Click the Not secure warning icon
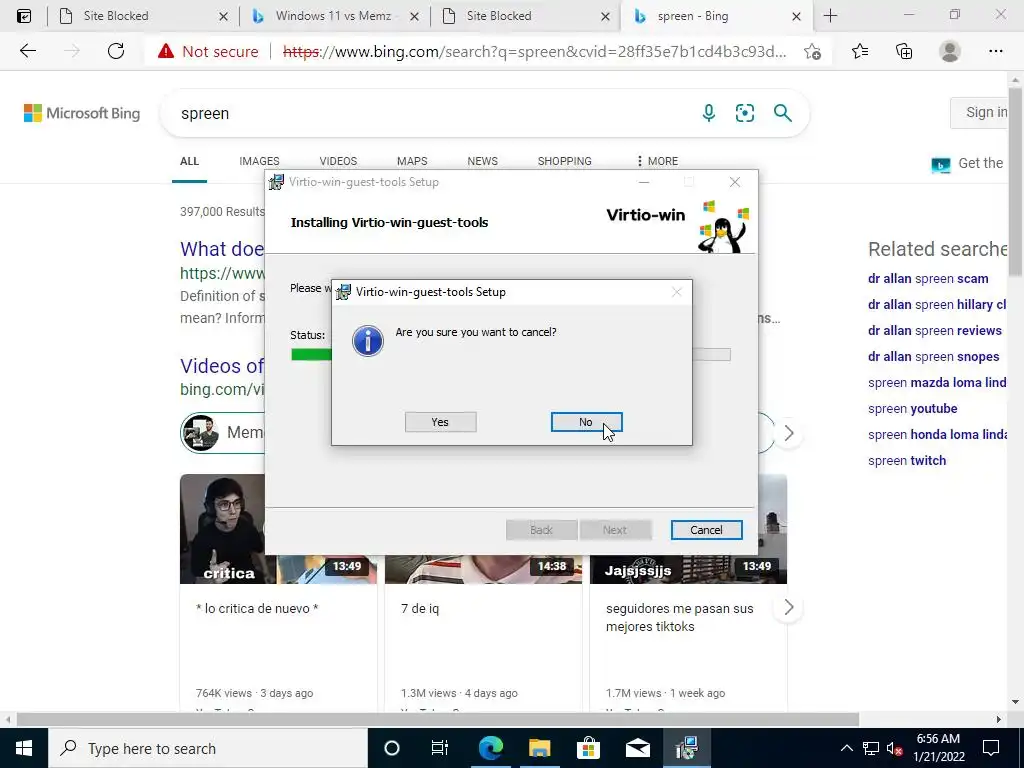The image size is (1024, 768). pyautogui.click(x=166, y=51)
